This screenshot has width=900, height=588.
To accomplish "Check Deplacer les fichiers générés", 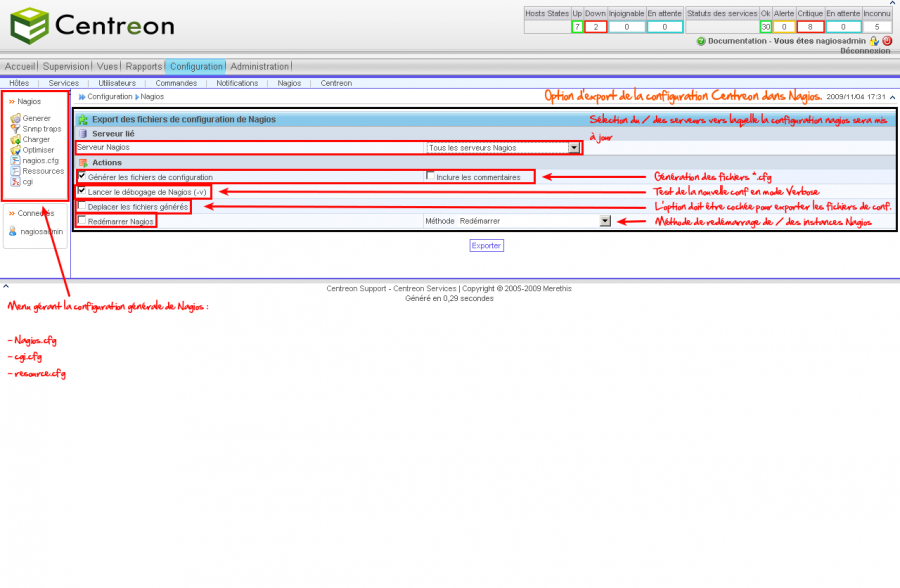I will [x=82, y=206].
